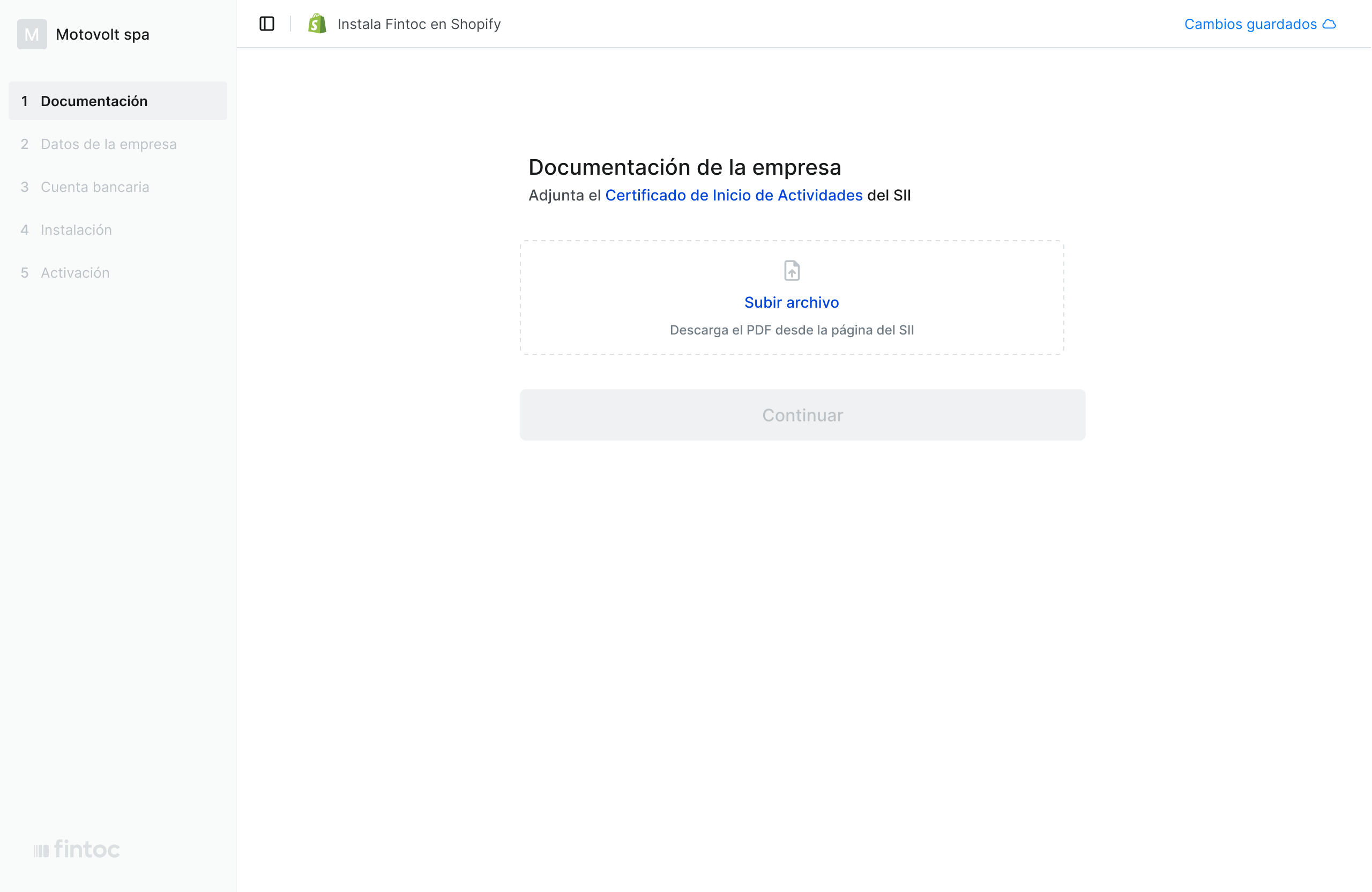Select Cuenta bancaria step

[x=95, y=187]
